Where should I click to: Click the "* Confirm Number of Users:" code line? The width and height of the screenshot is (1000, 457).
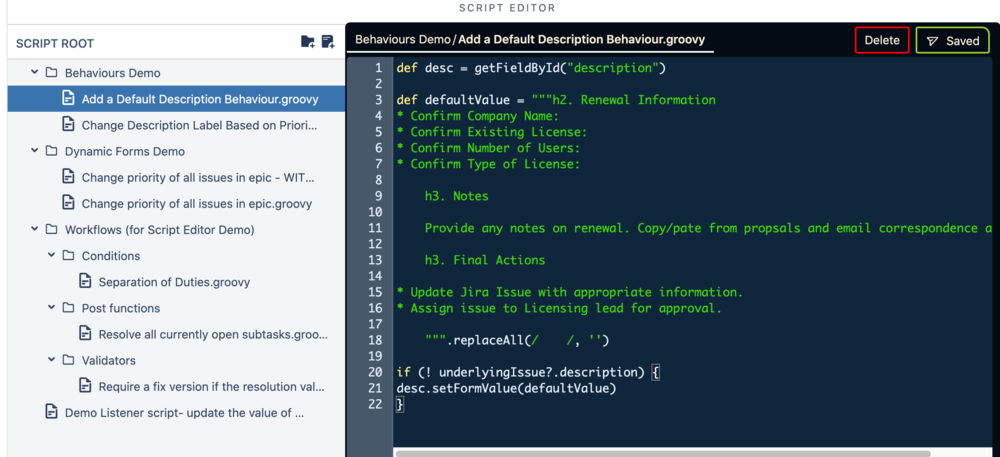[488, 148]
